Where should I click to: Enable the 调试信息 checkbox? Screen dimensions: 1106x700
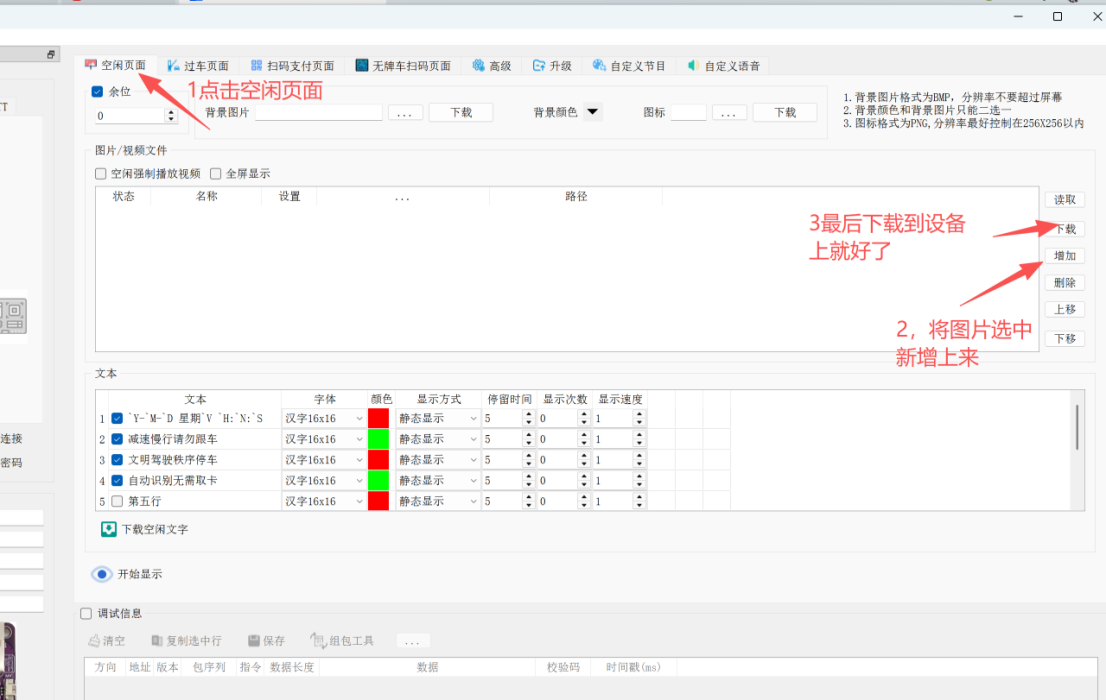86,613
